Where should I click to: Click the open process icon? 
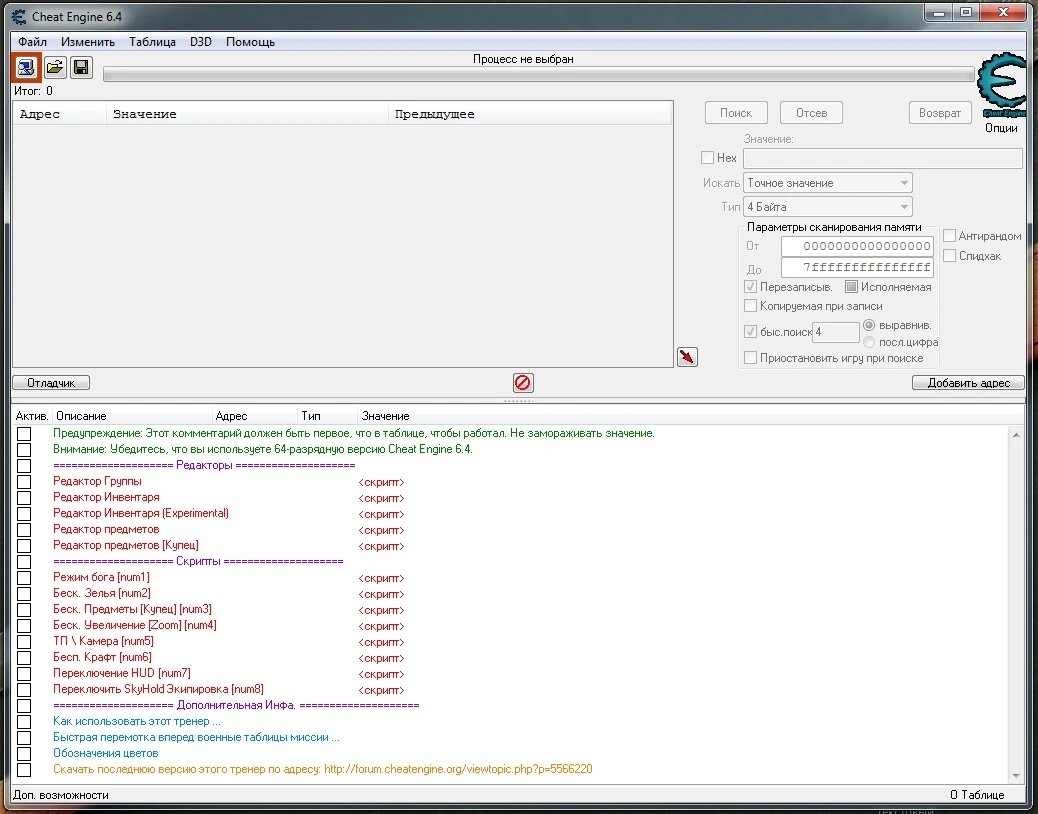coord(26,68)
